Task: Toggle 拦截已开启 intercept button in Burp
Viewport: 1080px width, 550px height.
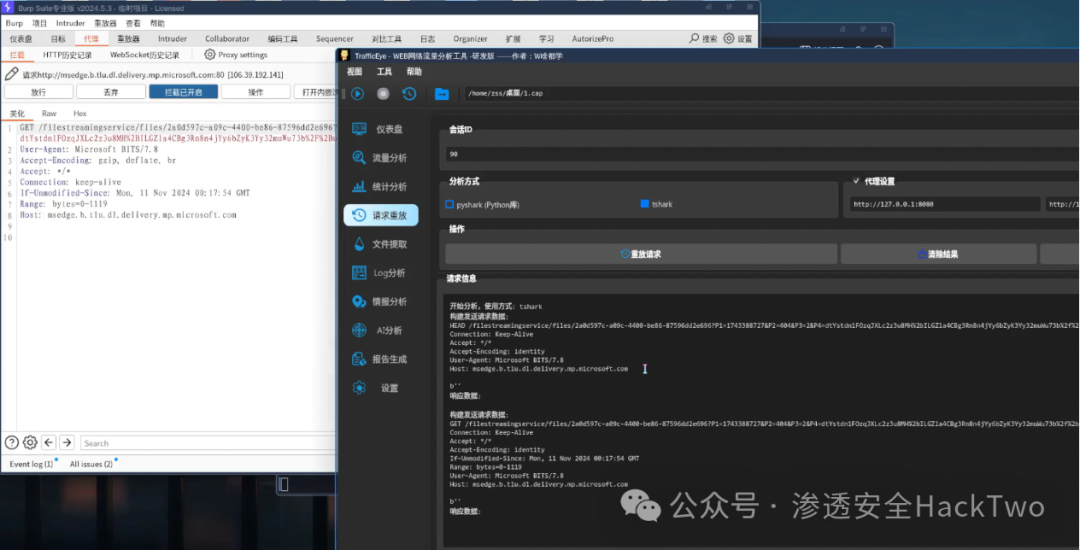Action: click(184, 92)
